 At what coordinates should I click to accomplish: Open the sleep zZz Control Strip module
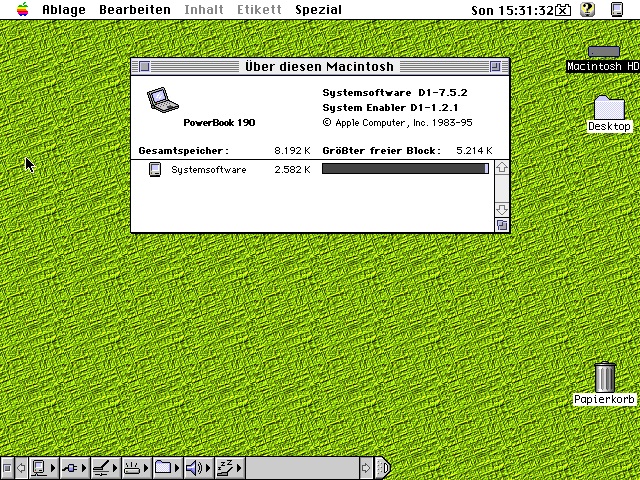pos(229,468)
